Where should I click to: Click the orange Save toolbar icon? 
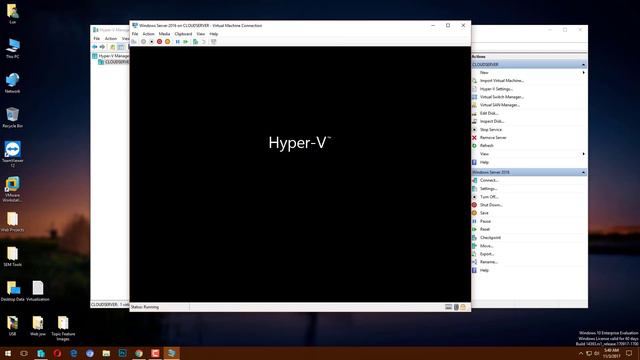pos(168,42)
